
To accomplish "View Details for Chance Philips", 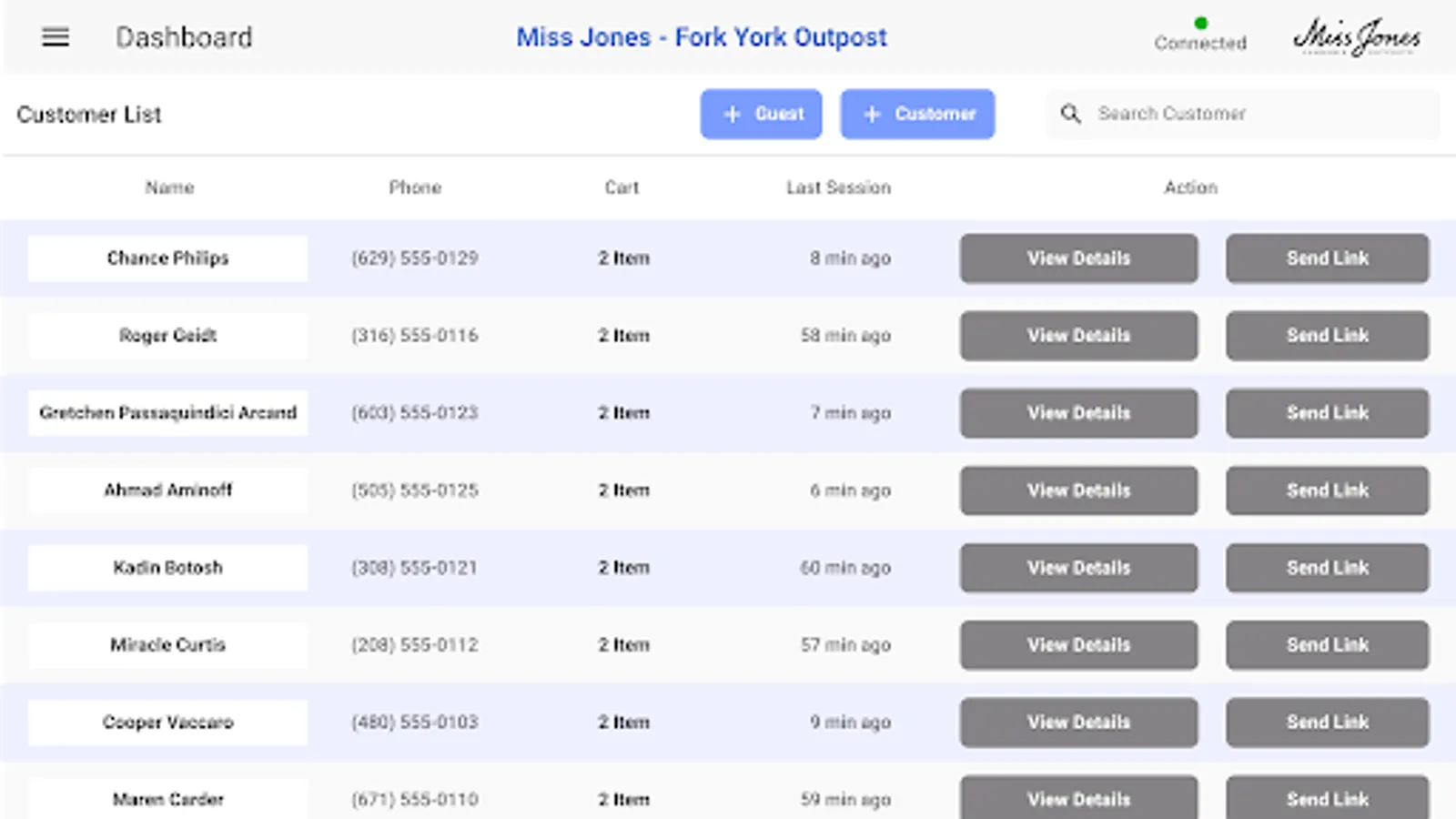I will click(x=1078, y=258).
